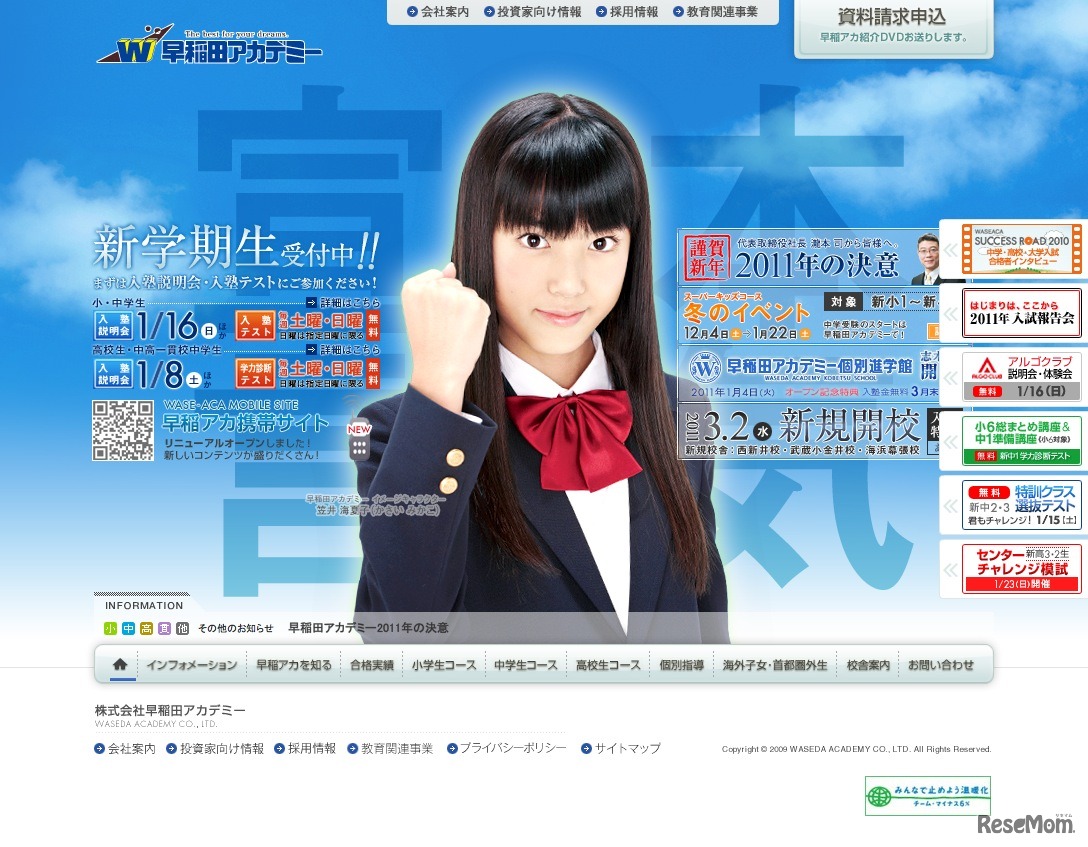The width and height of the screenshot is (1088, 847).
Task: Open 合格実績 menu item
Action: (x=371, y=665)
